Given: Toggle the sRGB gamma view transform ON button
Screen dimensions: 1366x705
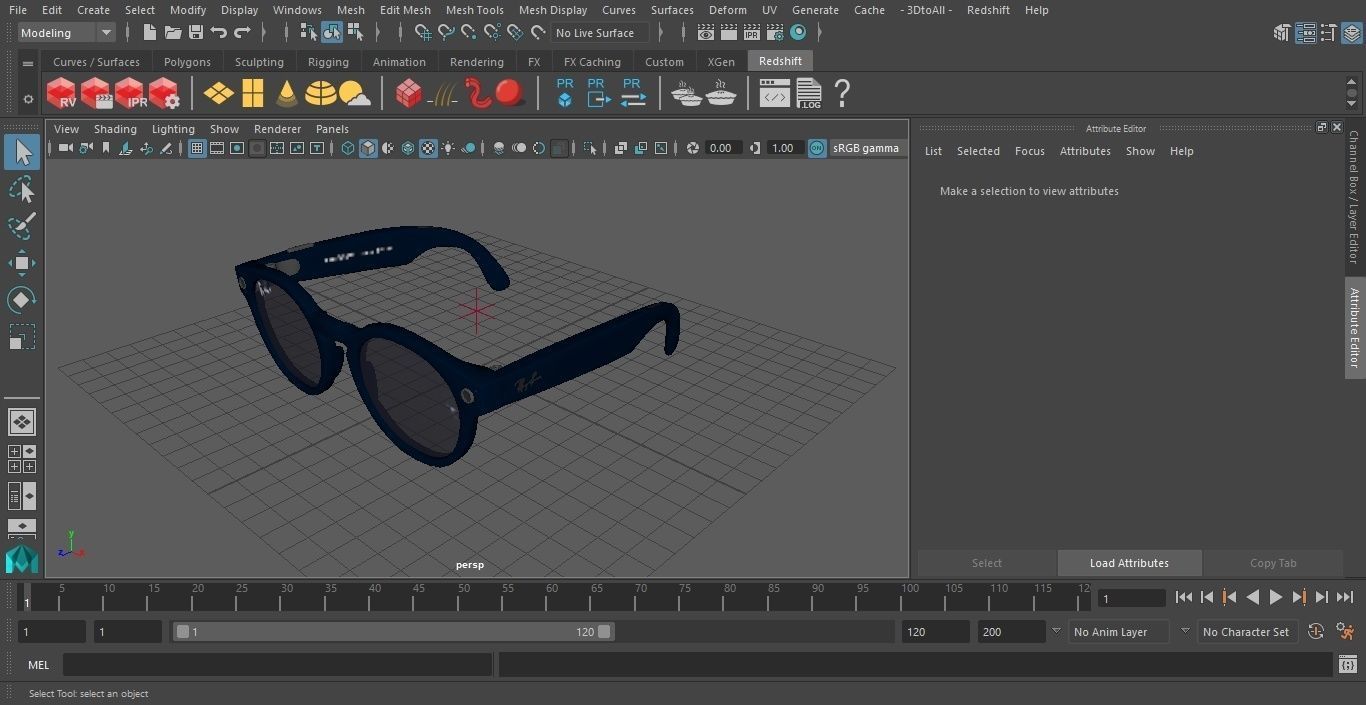Looking at the screenshot, I should 817,148.
